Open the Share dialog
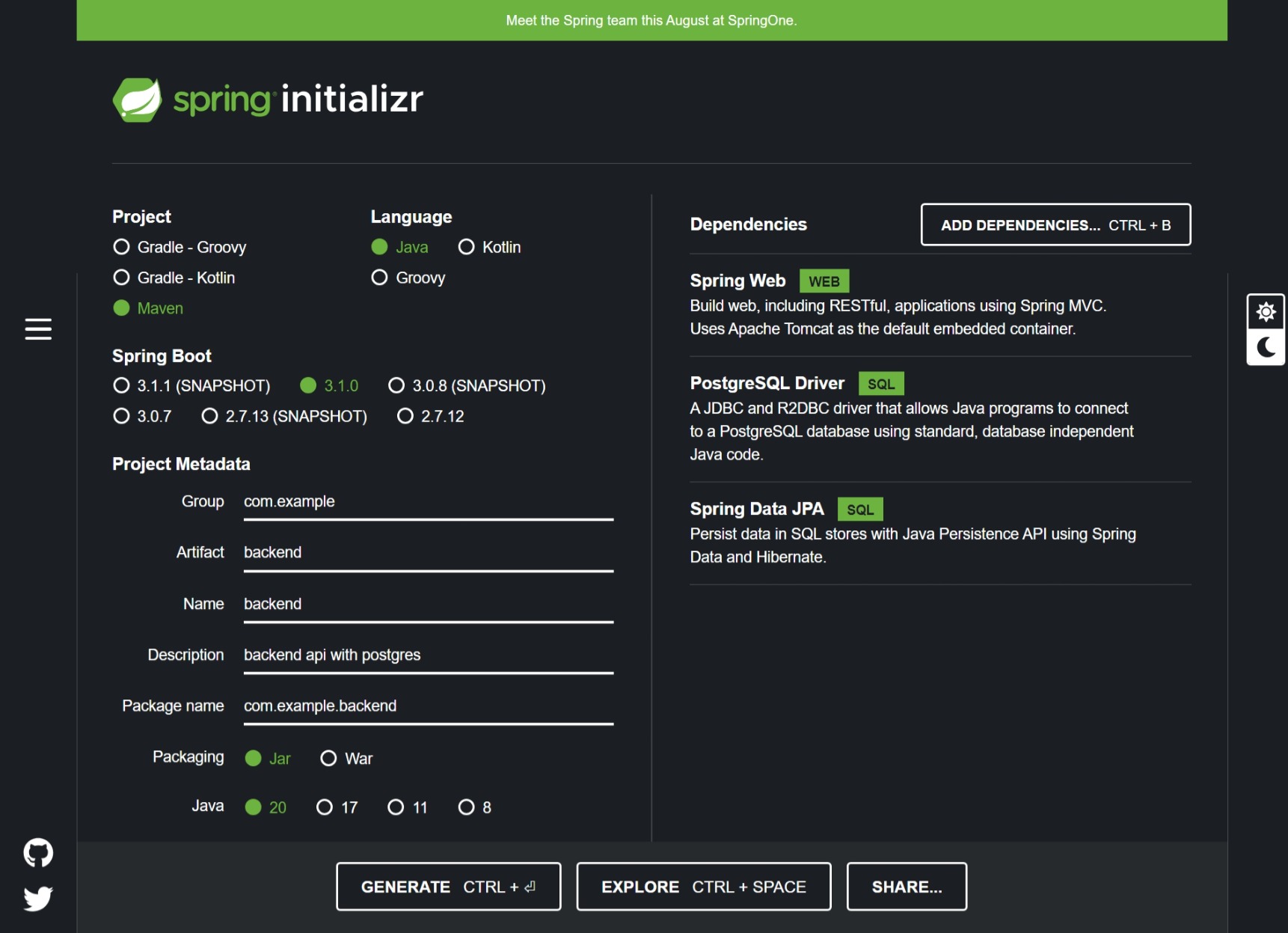The image size is (1288, 933). point(907,887)
